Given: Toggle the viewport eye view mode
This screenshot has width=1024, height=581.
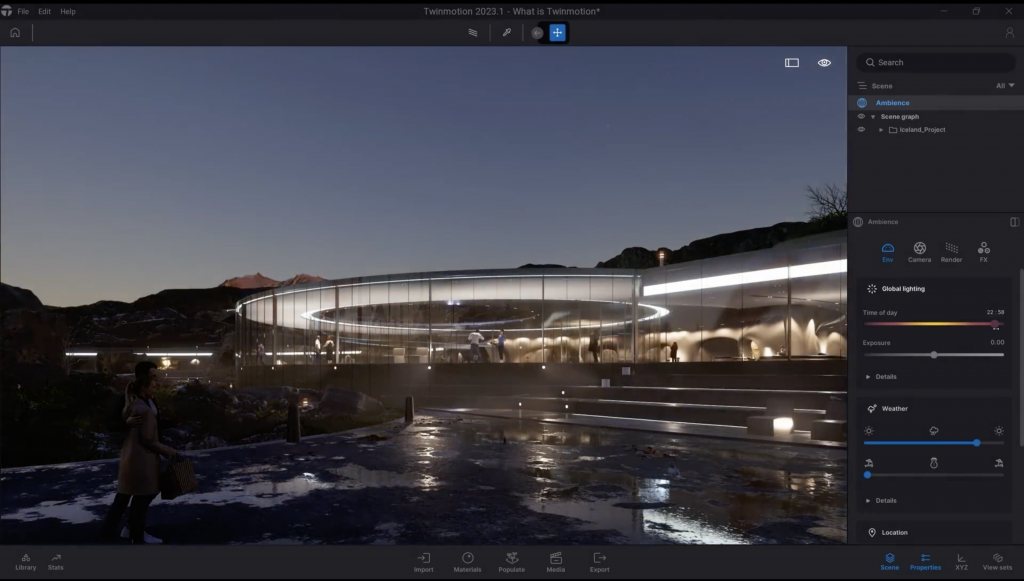Looking at the screenshot, I should (x=824, y=62).
